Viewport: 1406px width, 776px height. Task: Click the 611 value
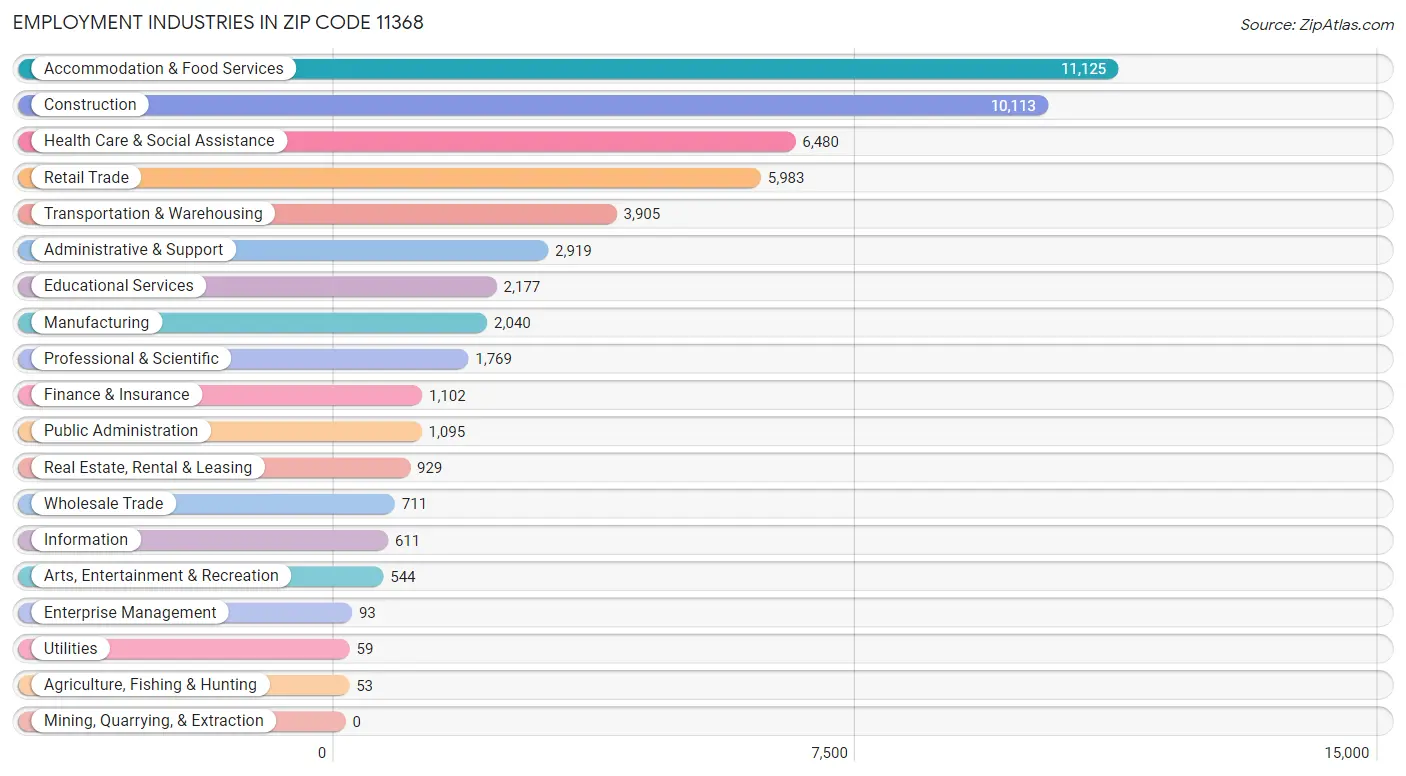tap(407, 541)
